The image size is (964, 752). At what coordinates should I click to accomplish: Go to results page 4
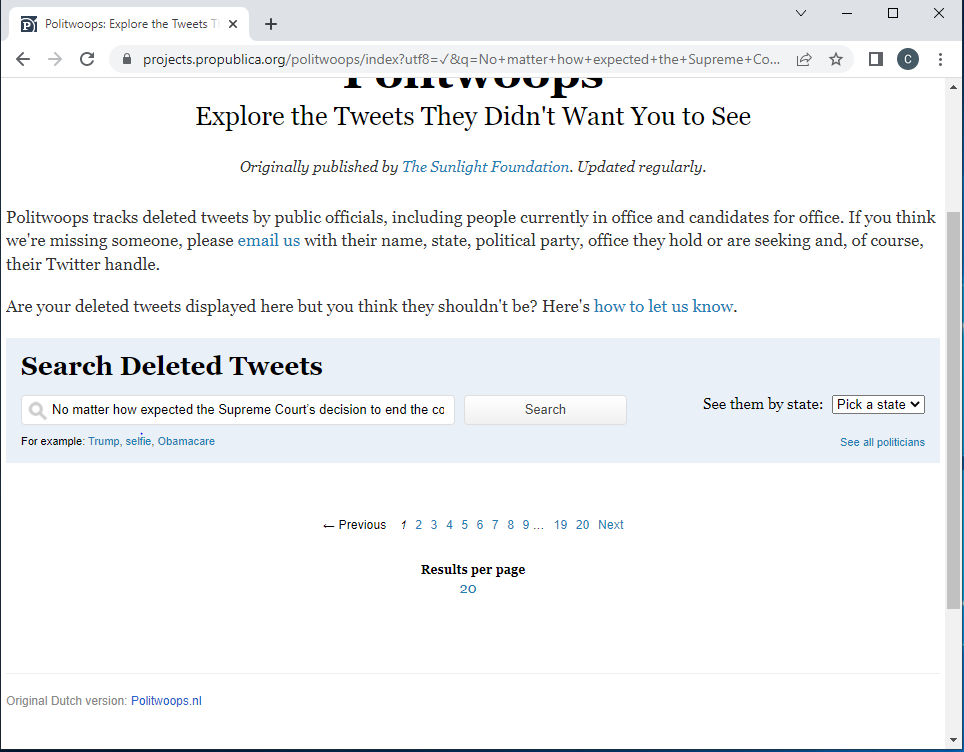(x=449, y=524)
